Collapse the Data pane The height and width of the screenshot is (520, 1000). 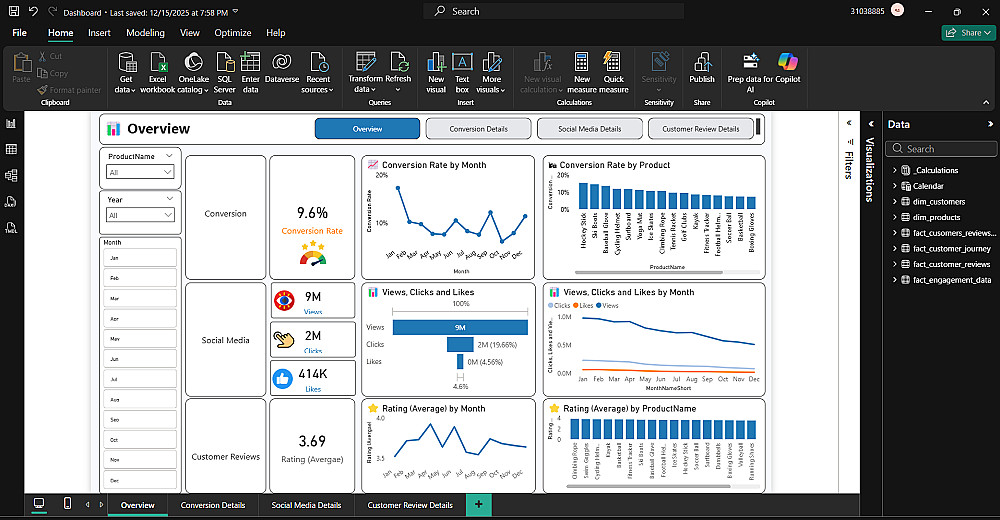990,124
